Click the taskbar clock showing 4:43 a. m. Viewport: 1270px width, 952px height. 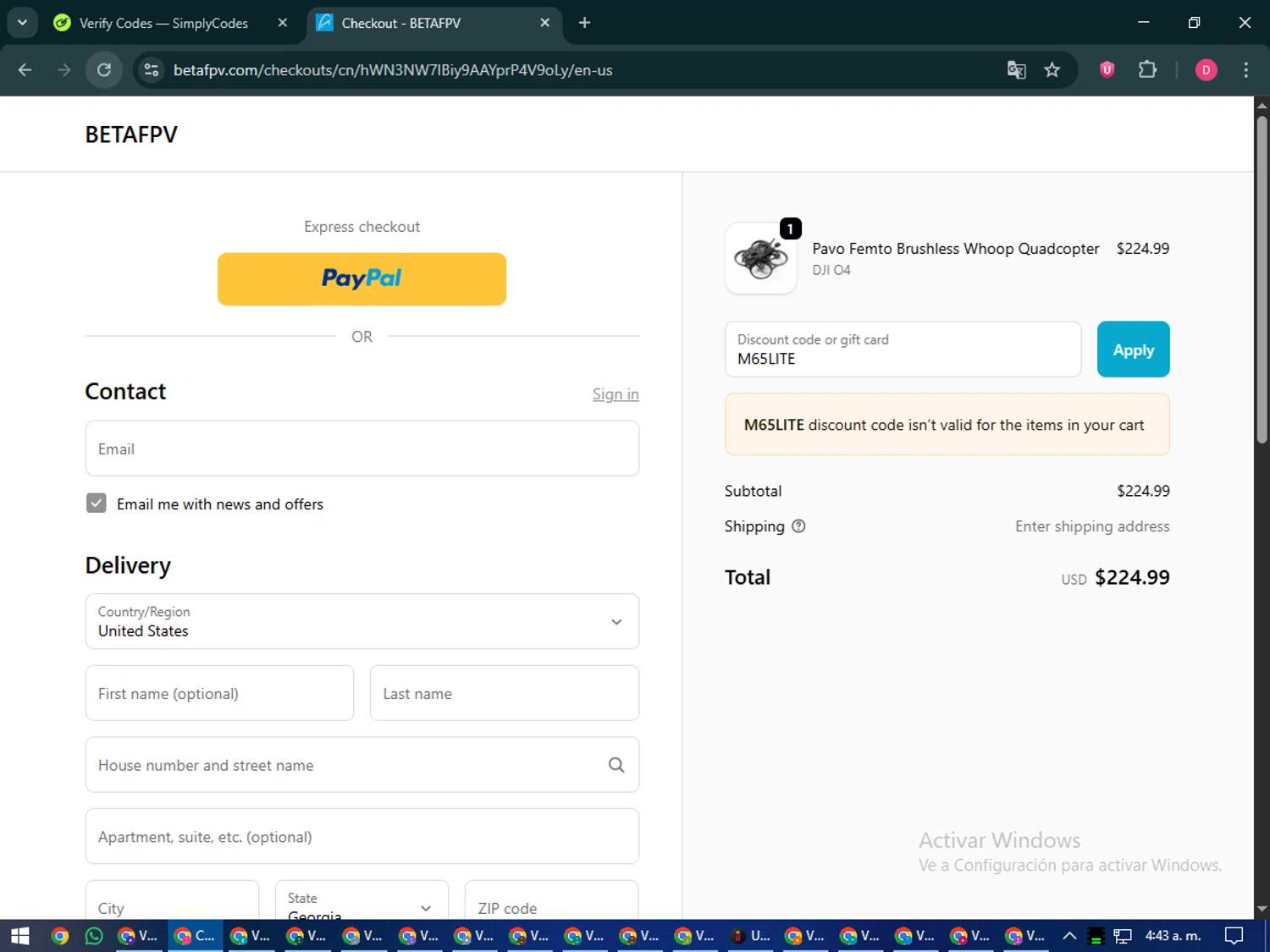tap(1173, 936)
